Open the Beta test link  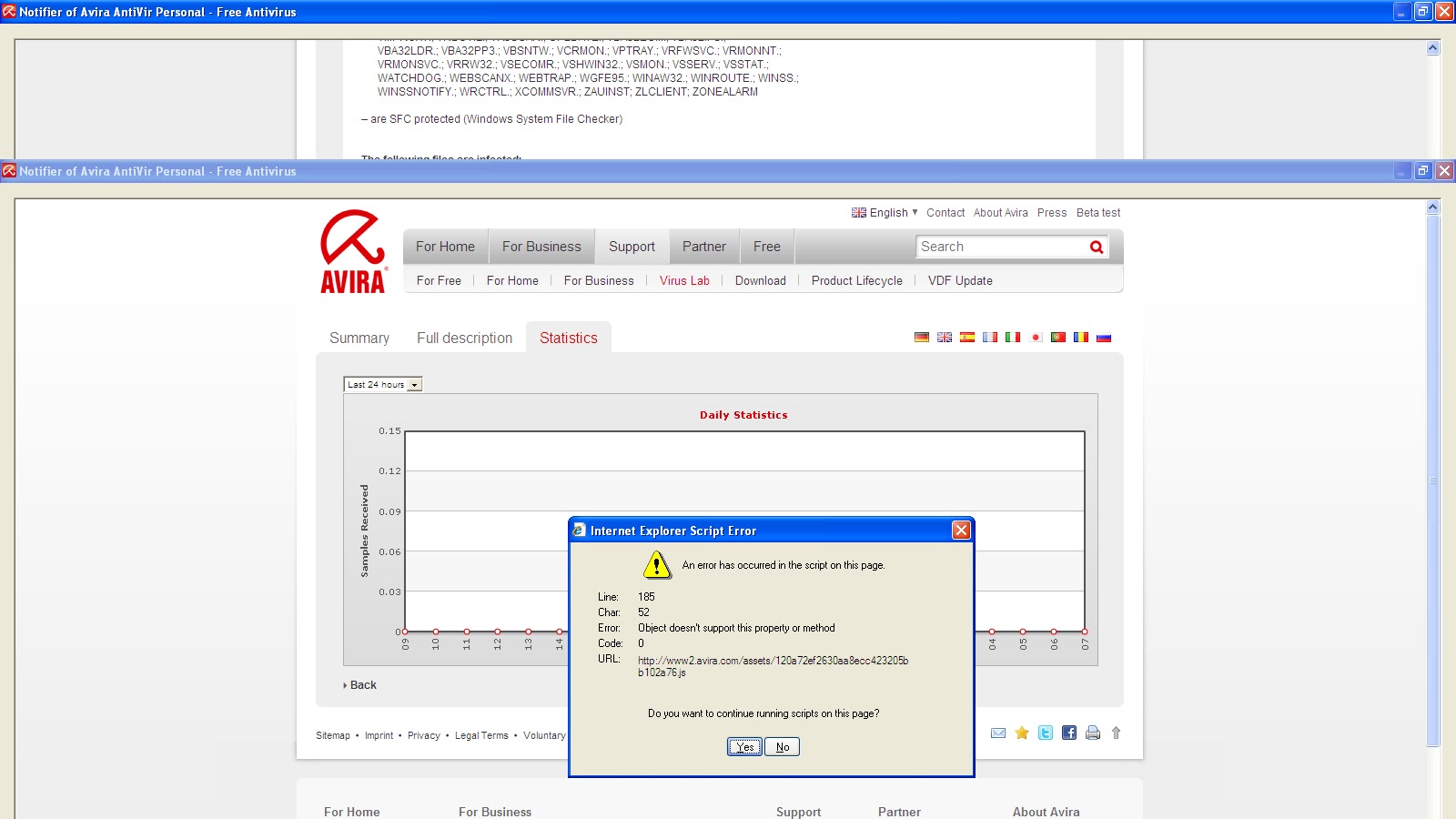[x=1098, y=213]
